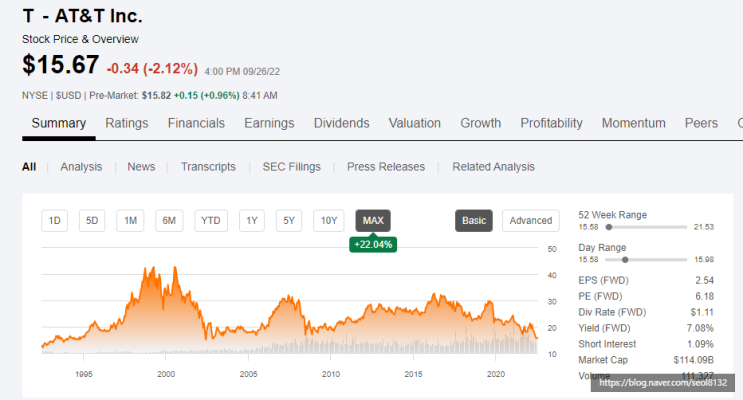Viewport: 743px width, 400px height.
Task: Set chart range to 5D
Action: point(92,221)
